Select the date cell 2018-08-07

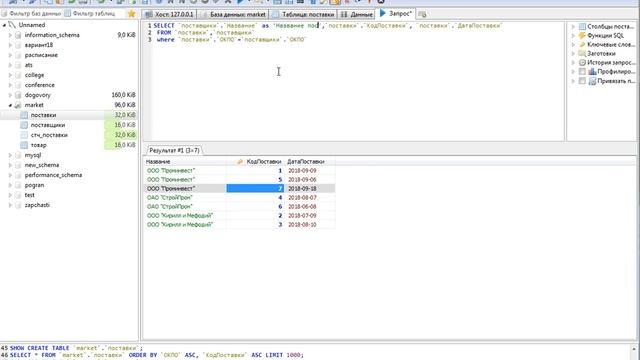[x=309, y=198]
